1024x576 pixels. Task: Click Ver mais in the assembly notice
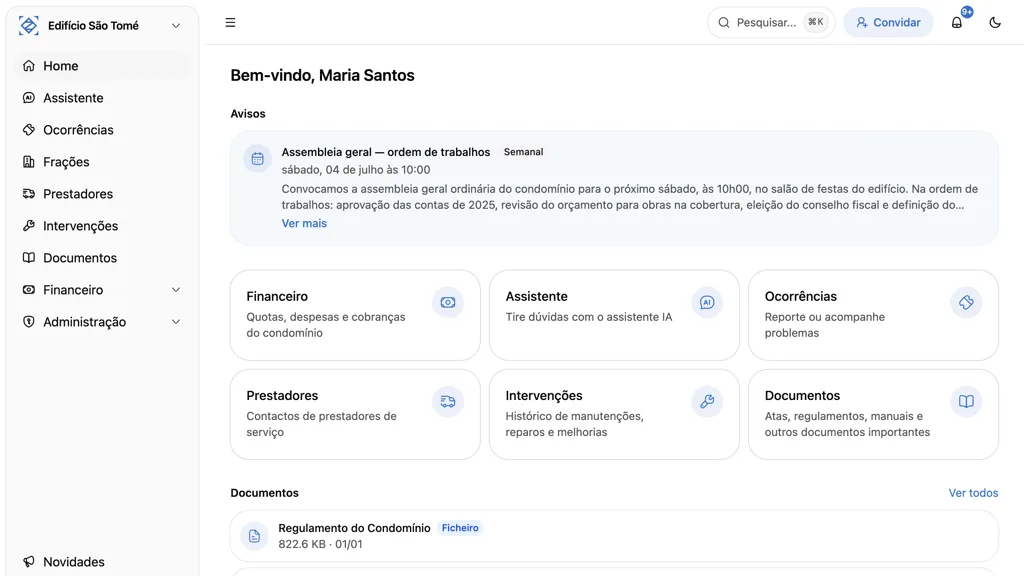[x=304, y=223]
